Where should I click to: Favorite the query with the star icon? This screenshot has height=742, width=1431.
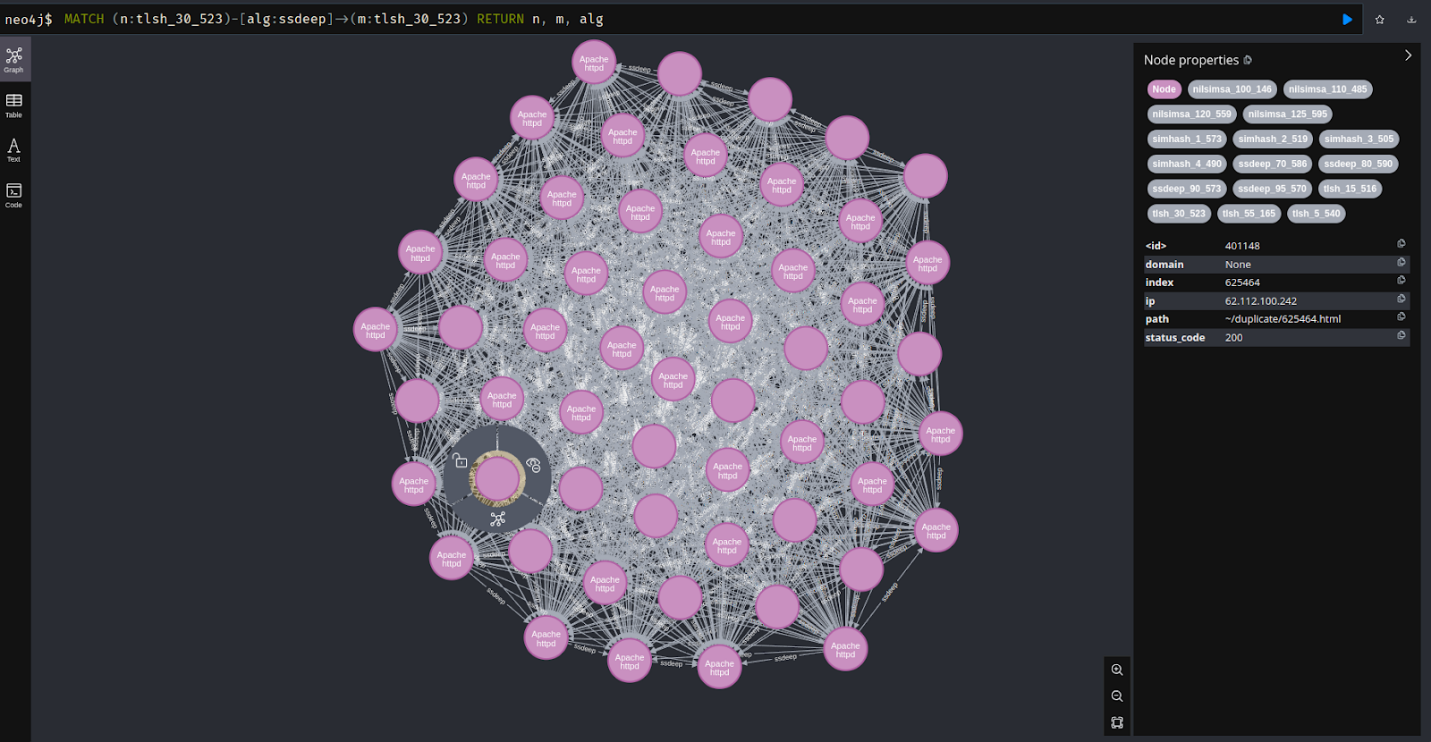click(x=1380, y=19)
